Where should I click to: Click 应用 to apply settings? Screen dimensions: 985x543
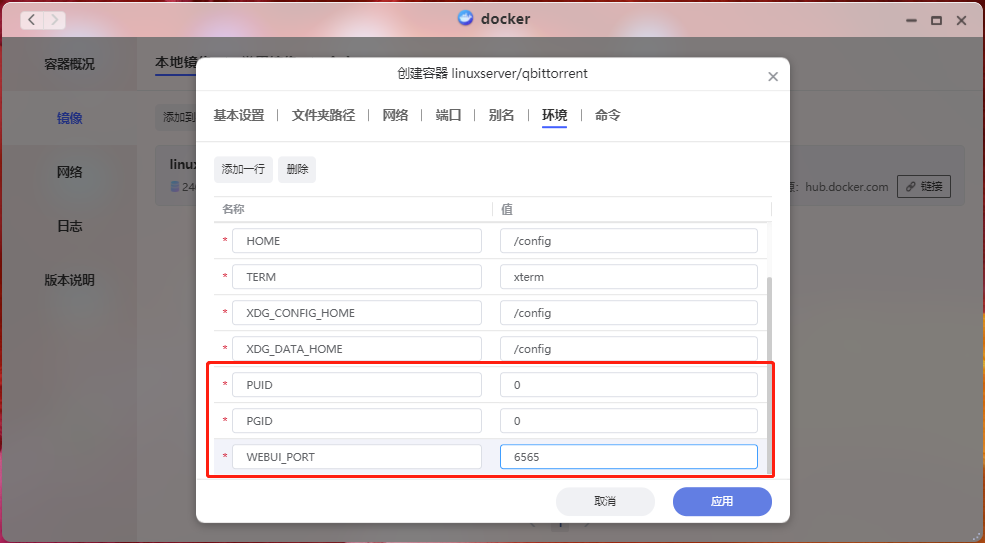click(721, 501)
